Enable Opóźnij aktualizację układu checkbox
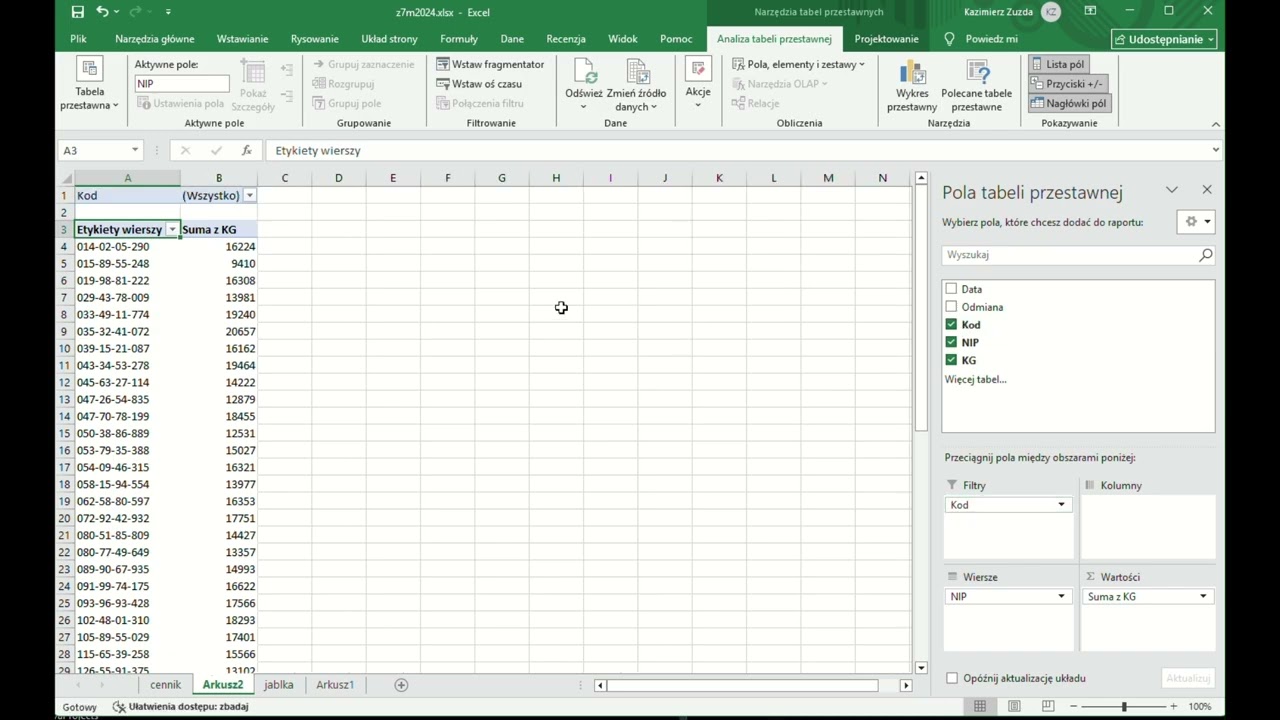Screen dimensions: 1280x720 952,678
